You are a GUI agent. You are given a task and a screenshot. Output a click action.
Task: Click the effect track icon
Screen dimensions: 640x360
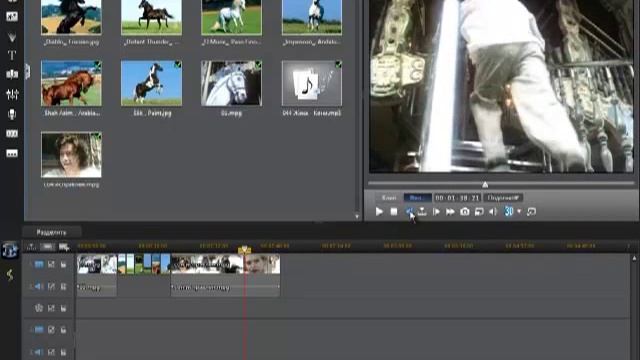click(39, 308)
